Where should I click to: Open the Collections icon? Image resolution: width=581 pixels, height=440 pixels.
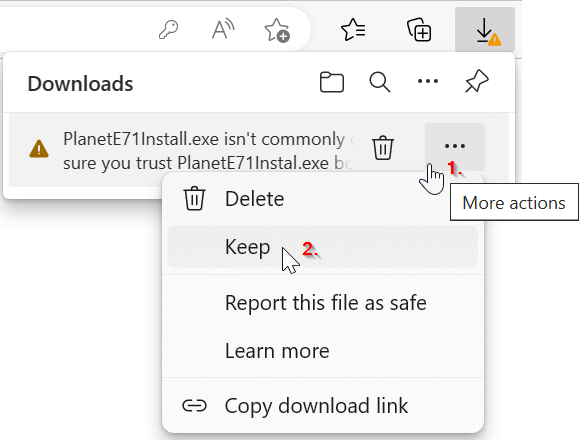pyautogui.click(x=419, y=30)
